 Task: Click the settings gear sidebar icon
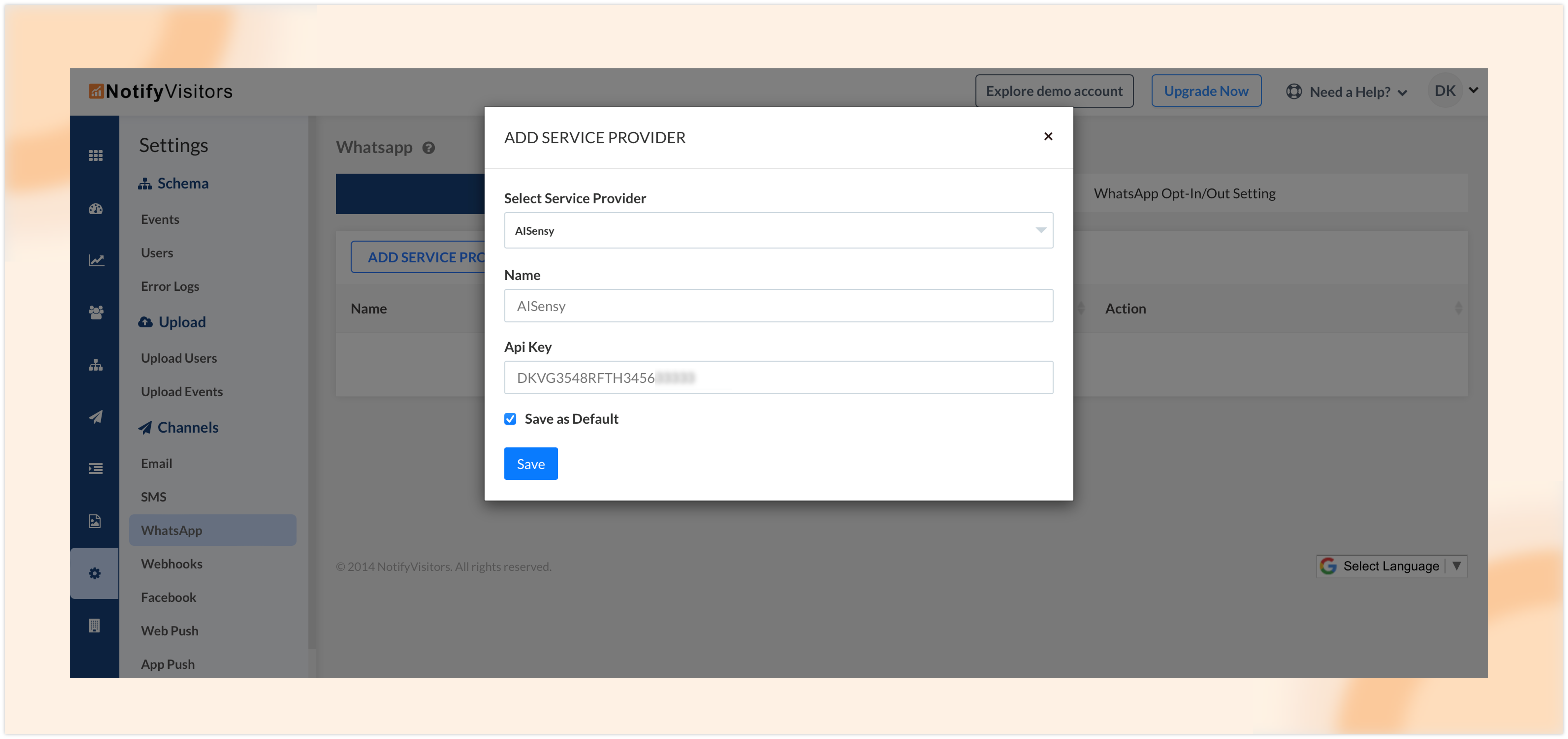[95, 573]
